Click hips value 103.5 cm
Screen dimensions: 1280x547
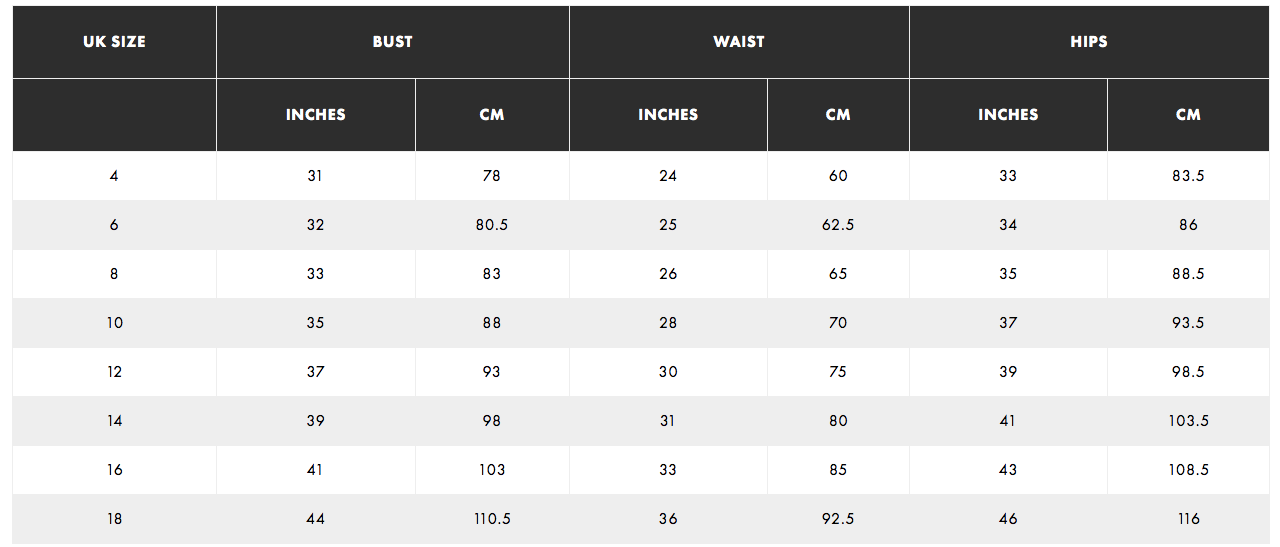point(1188,421)
